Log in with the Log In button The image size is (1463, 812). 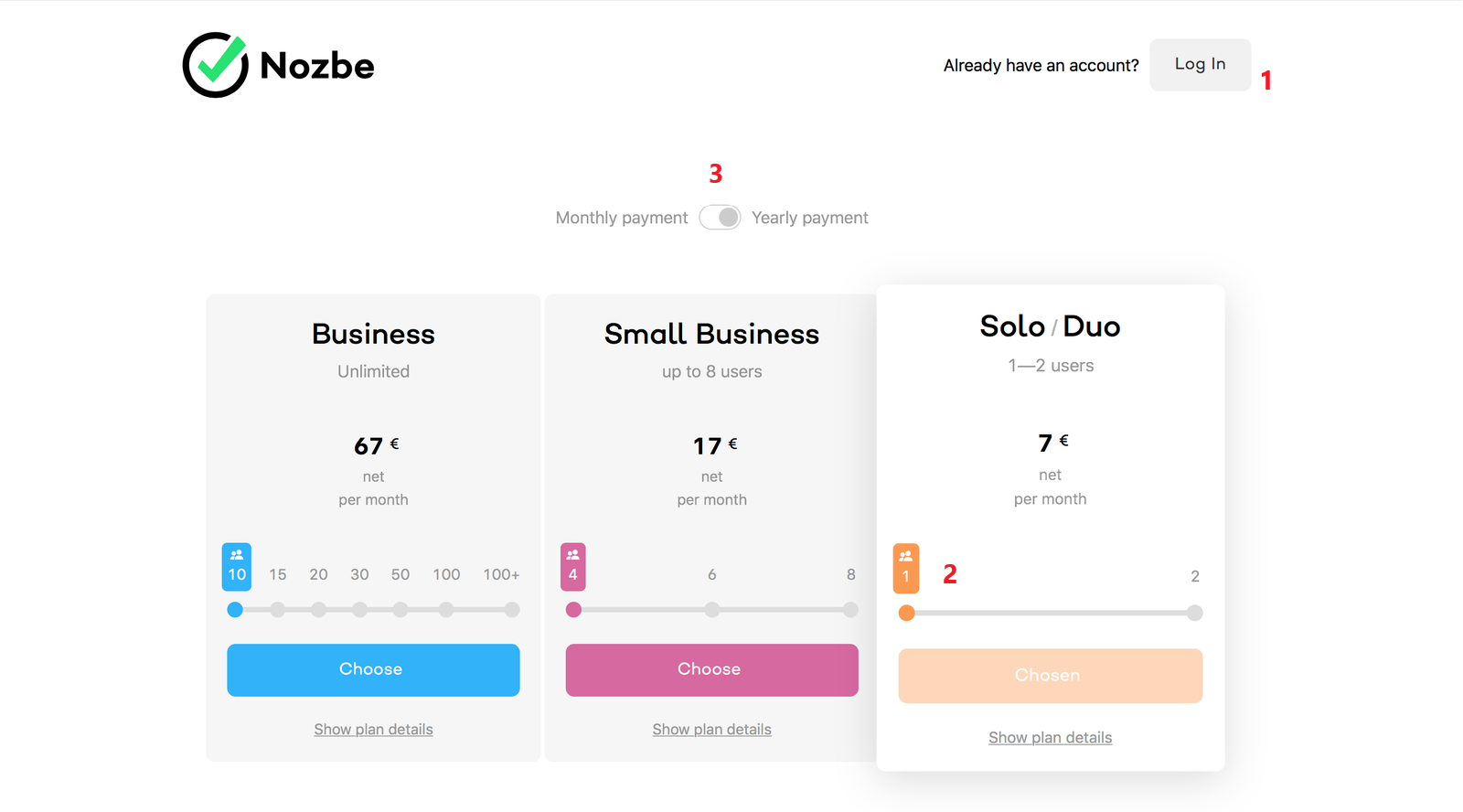(1200, 64)
